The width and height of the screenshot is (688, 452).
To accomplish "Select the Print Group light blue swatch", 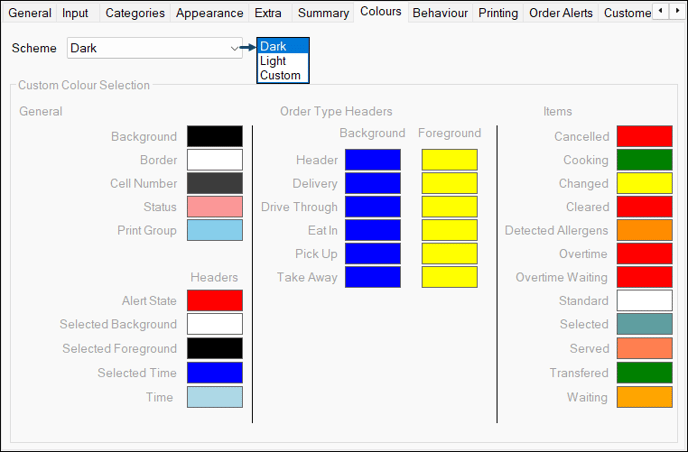I will click(215, 231).
